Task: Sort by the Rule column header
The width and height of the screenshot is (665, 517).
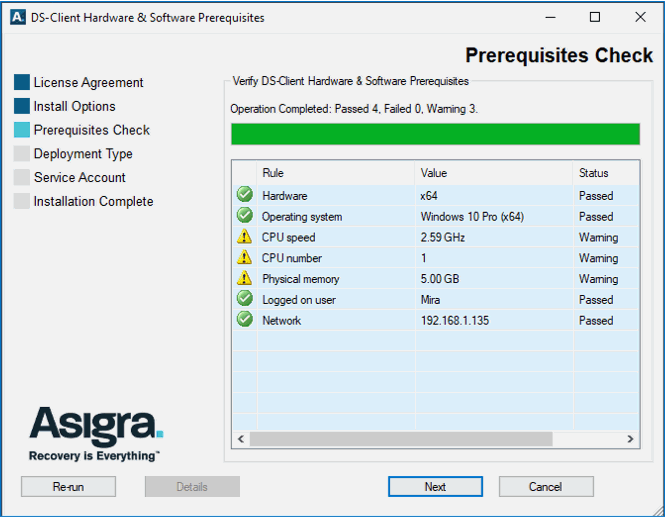Action: pos(335,173)
